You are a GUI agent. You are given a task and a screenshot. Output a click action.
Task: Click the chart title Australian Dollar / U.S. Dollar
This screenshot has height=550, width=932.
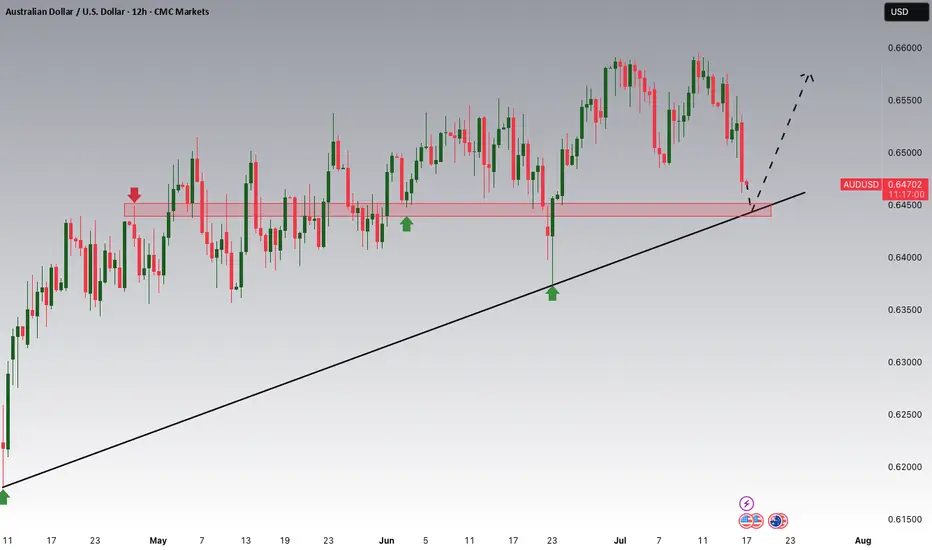(66, 11)
